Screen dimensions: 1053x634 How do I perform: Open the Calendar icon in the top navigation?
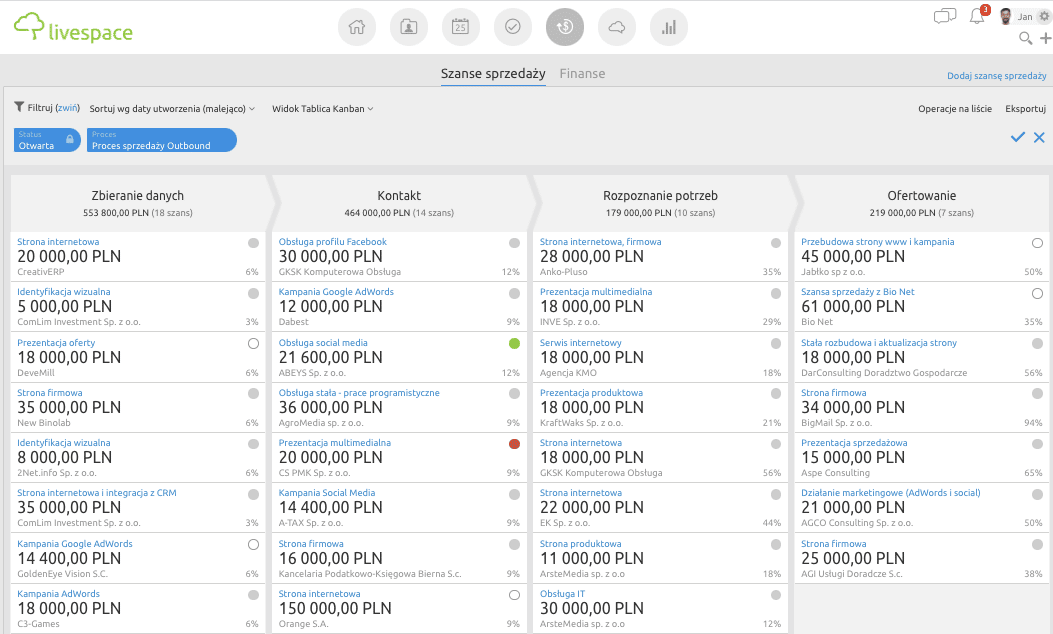click(461, 27)
